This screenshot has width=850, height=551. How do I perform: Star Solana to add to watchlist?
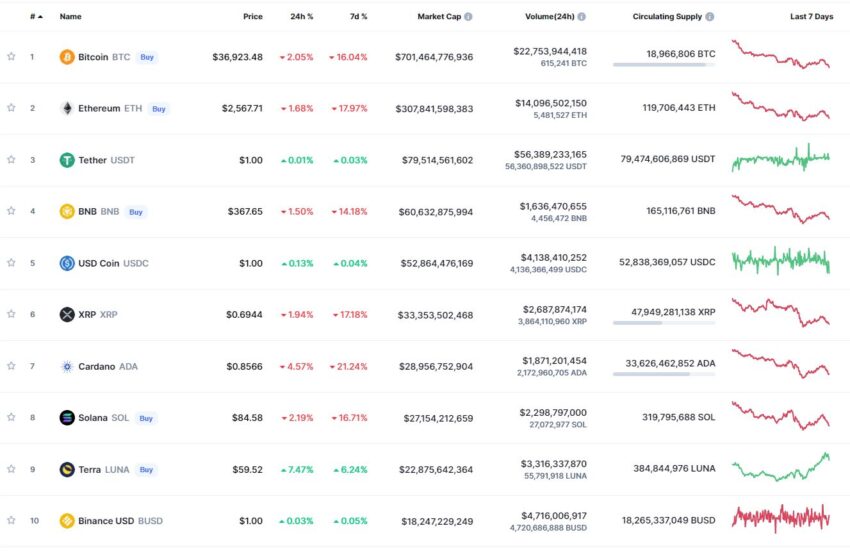pyautogui.click(x=11, y=417)
